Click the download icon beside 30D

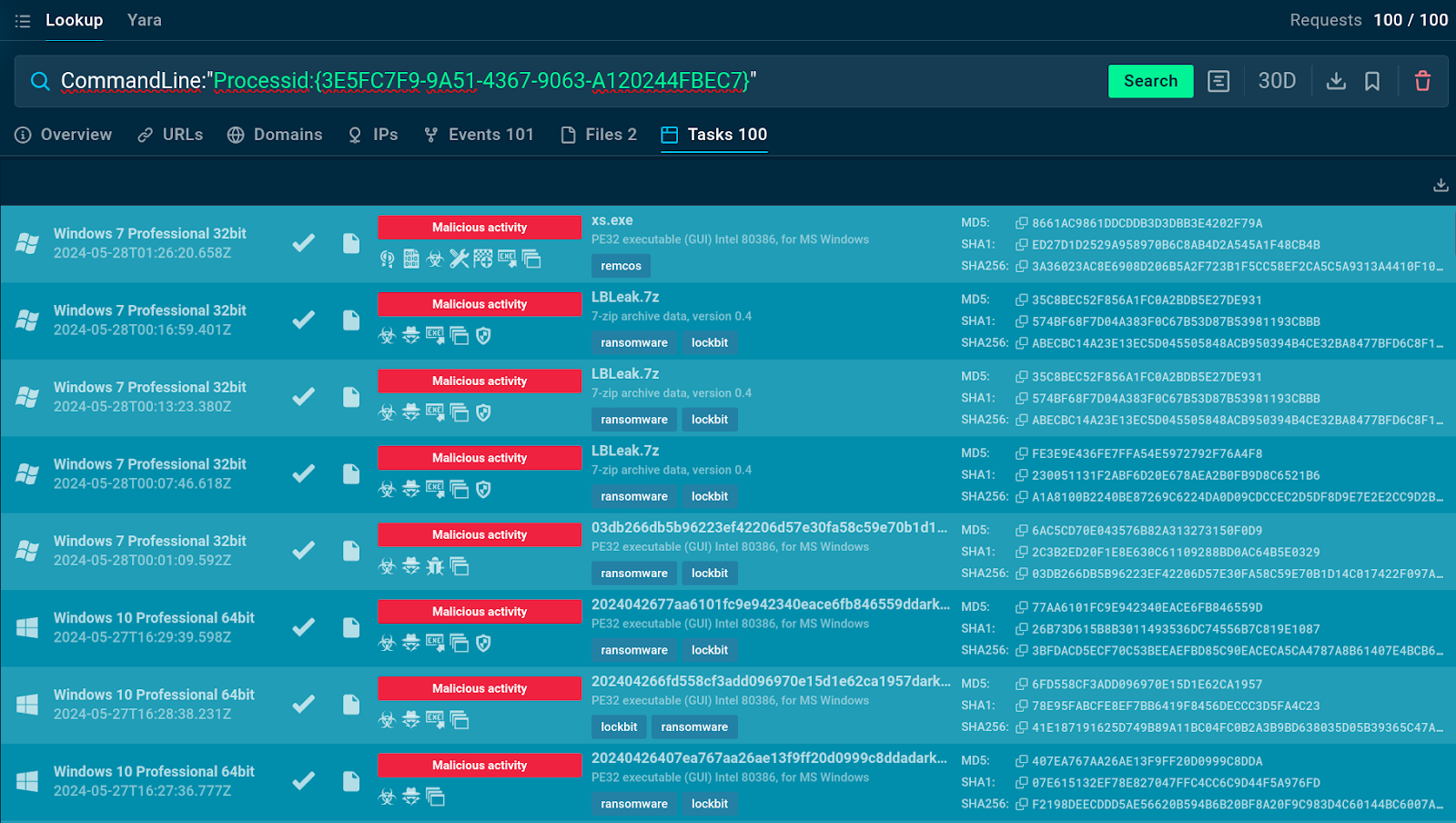pyautogui.click(x=1336, y=81)
